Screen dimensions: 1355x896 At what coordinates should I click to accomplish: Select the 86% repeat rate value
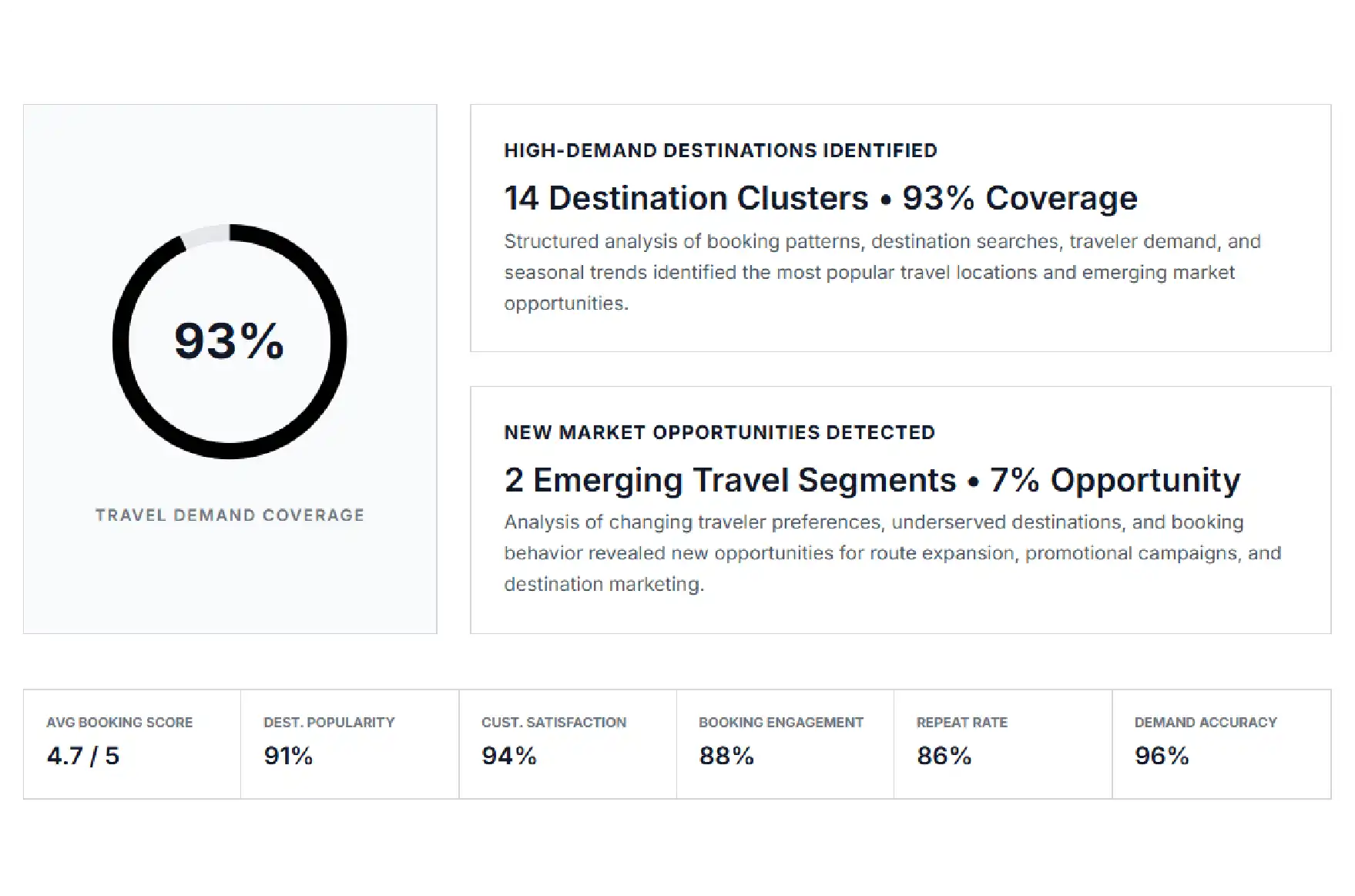(x=944, y=756)
